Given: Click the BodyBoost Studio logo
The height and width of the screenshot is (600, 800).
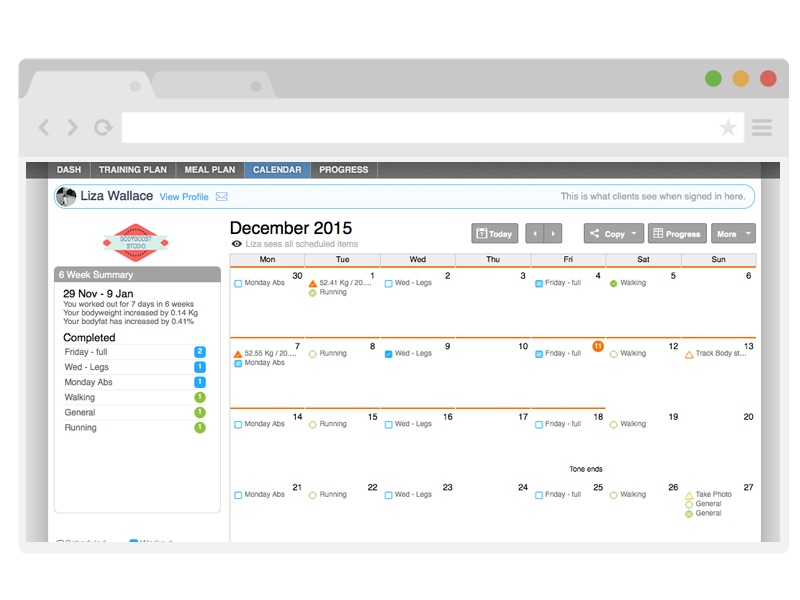Looking at the screenshot, I should click(x=136, y=242).
